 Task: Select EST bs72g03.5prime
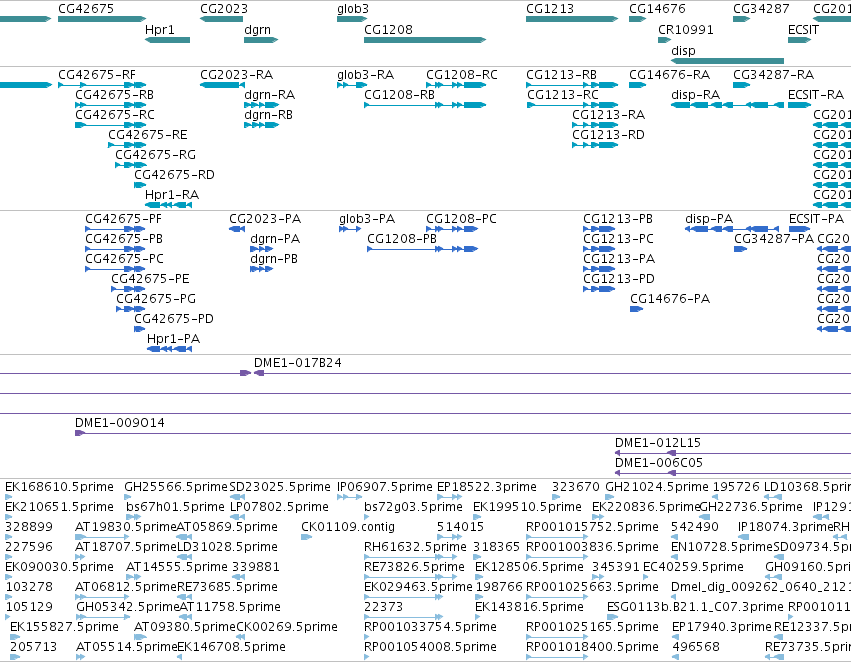click(413, 507)
